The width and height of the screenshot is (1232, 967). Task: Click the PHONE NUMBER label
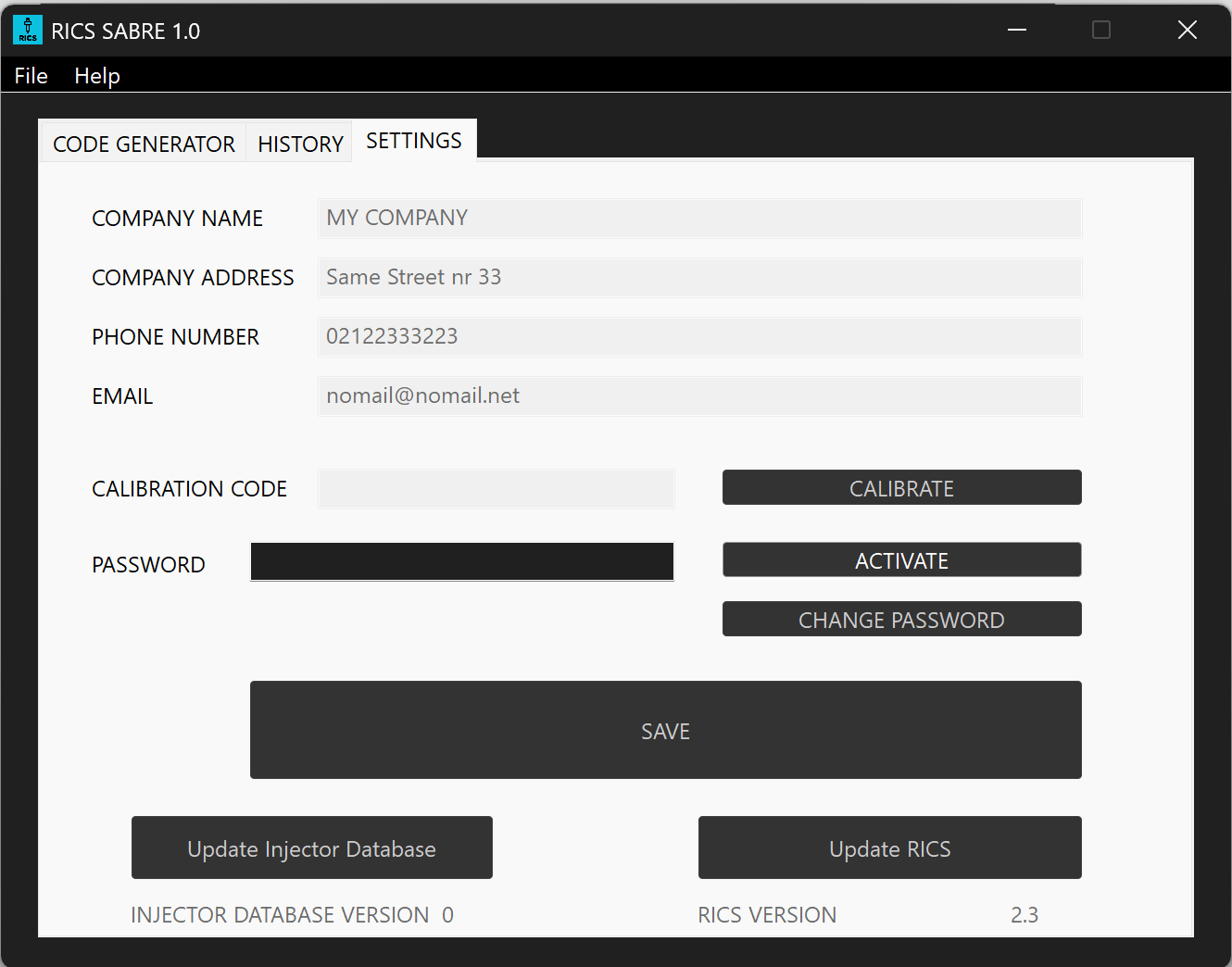[x=176, y=337]
